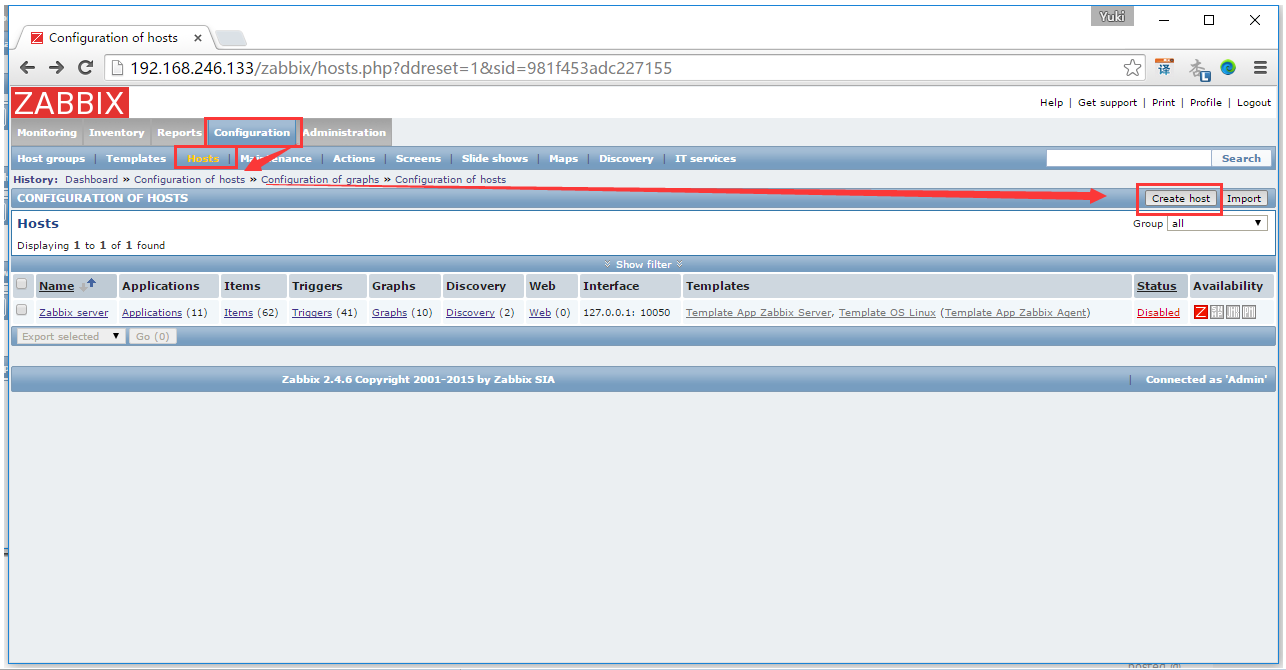Click the Print link

[1163, 102]
